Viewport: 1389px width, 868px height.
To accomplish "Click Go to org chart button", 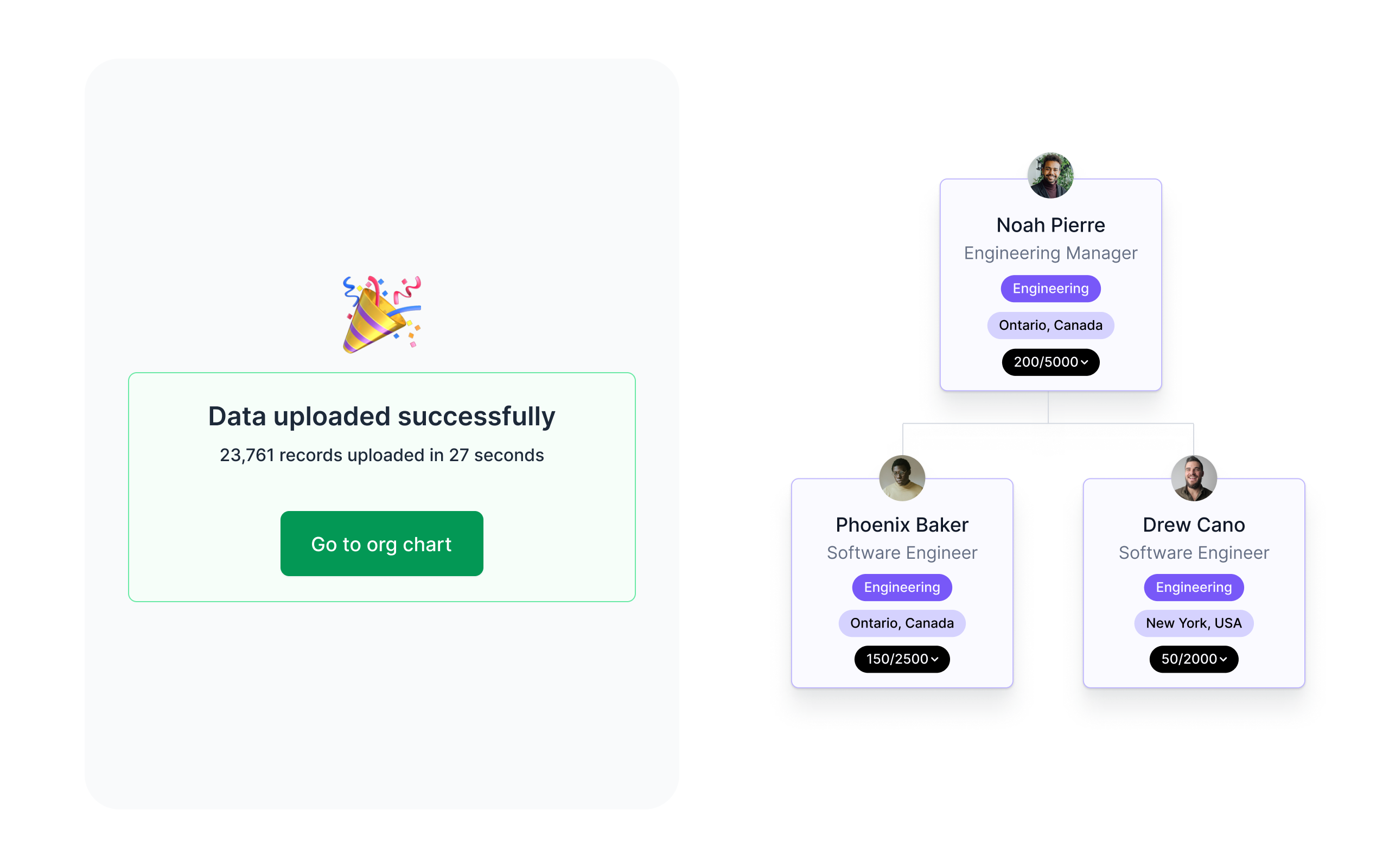I will [381, 544].
